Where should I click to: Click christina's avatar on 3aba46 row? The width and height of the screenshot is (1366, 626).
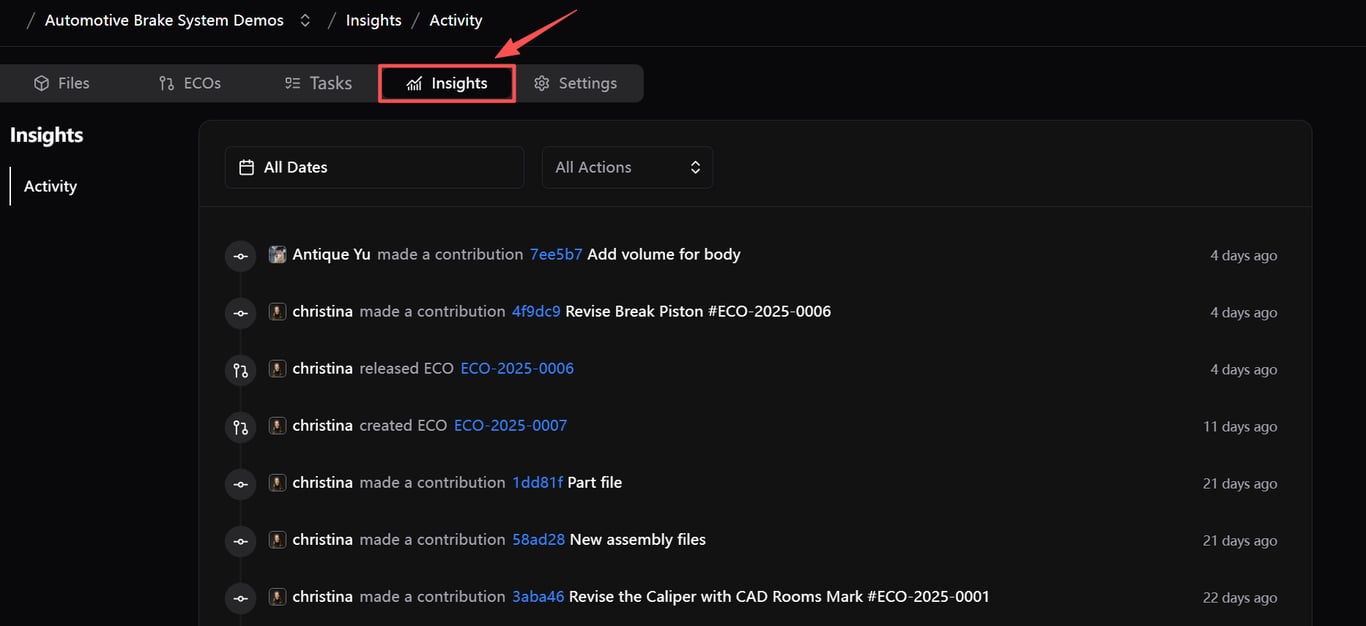[x=277, y=597]
